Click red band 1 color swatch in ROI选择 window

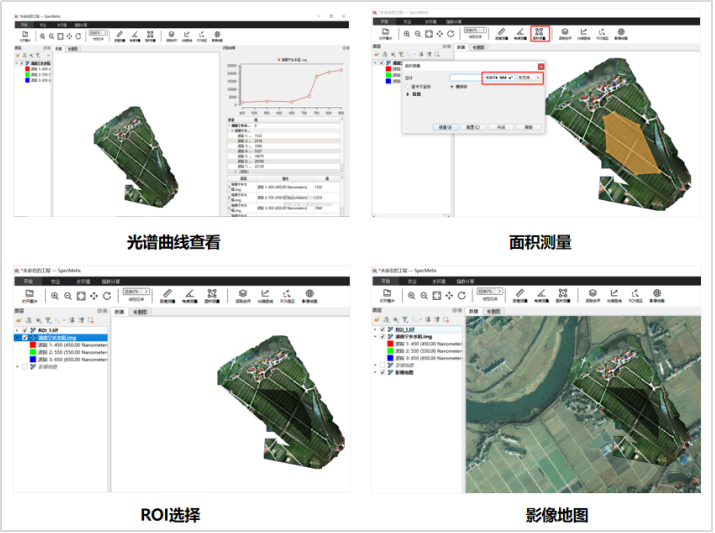pyautogui.click(x=35, y=345)
